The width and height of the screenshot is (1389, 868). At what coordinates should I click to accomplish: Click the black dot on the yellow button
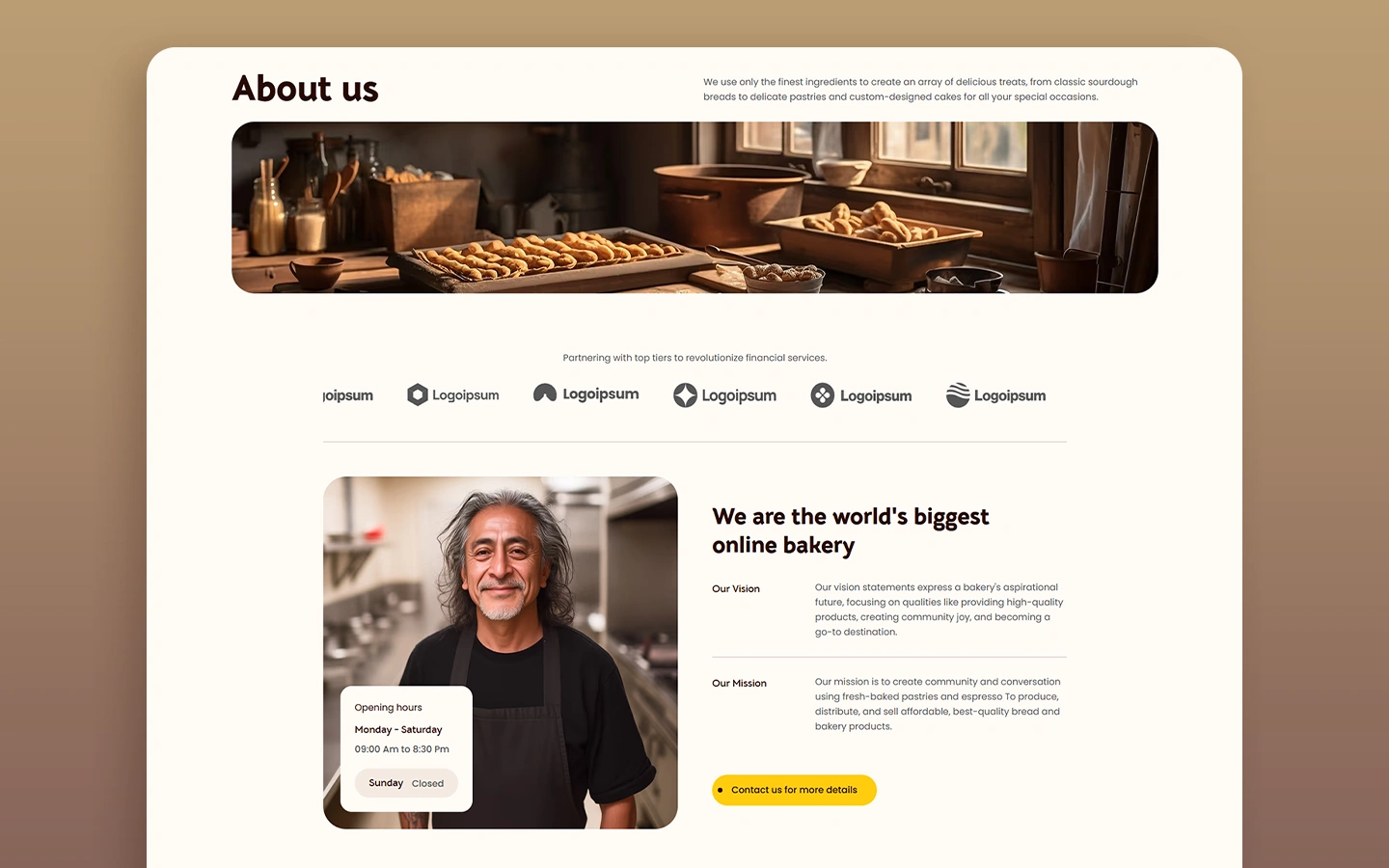[x=720, y=790]
